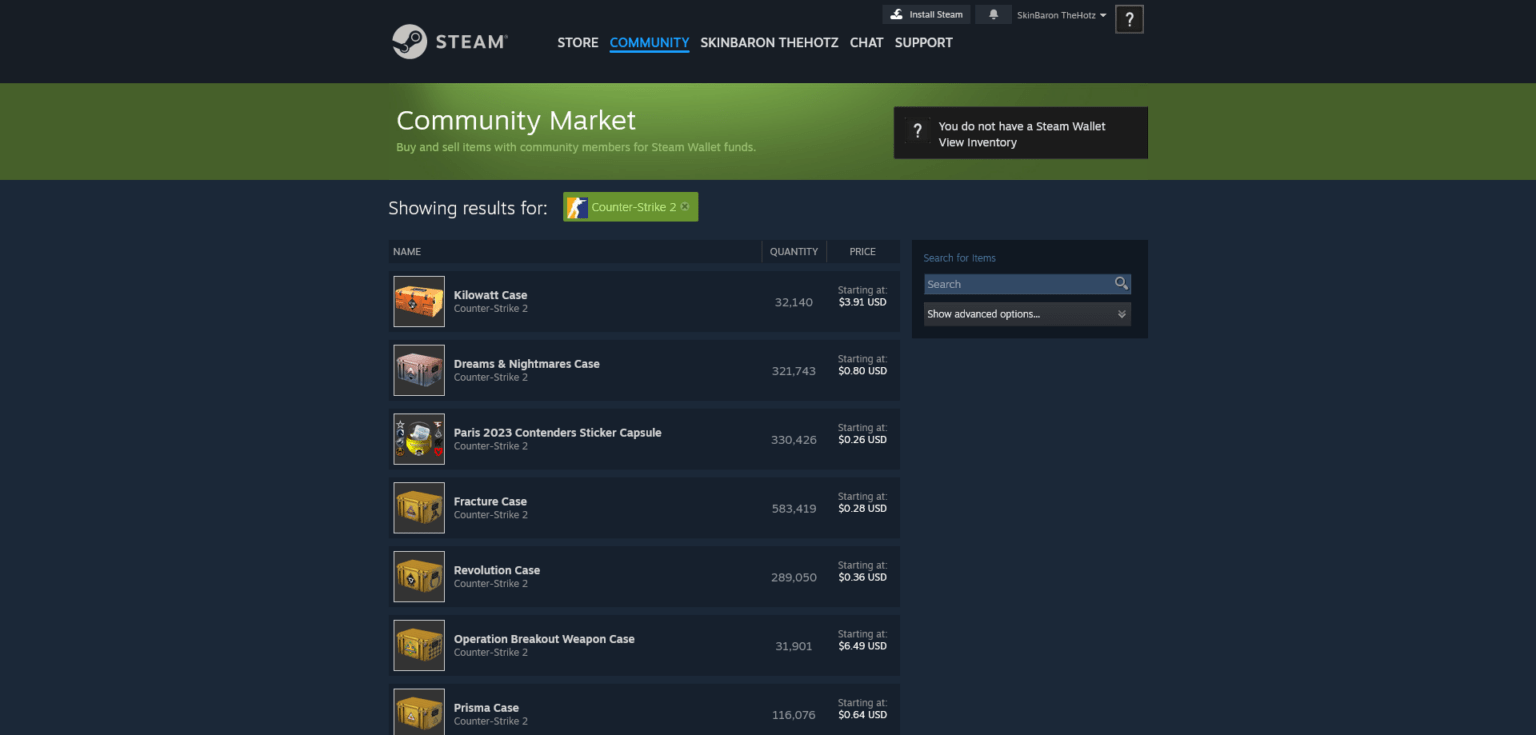Open the notification bell
Image resolution: width=1536 pixels, height=735 pixels.
pyautogui.click(x=993, y=14)
